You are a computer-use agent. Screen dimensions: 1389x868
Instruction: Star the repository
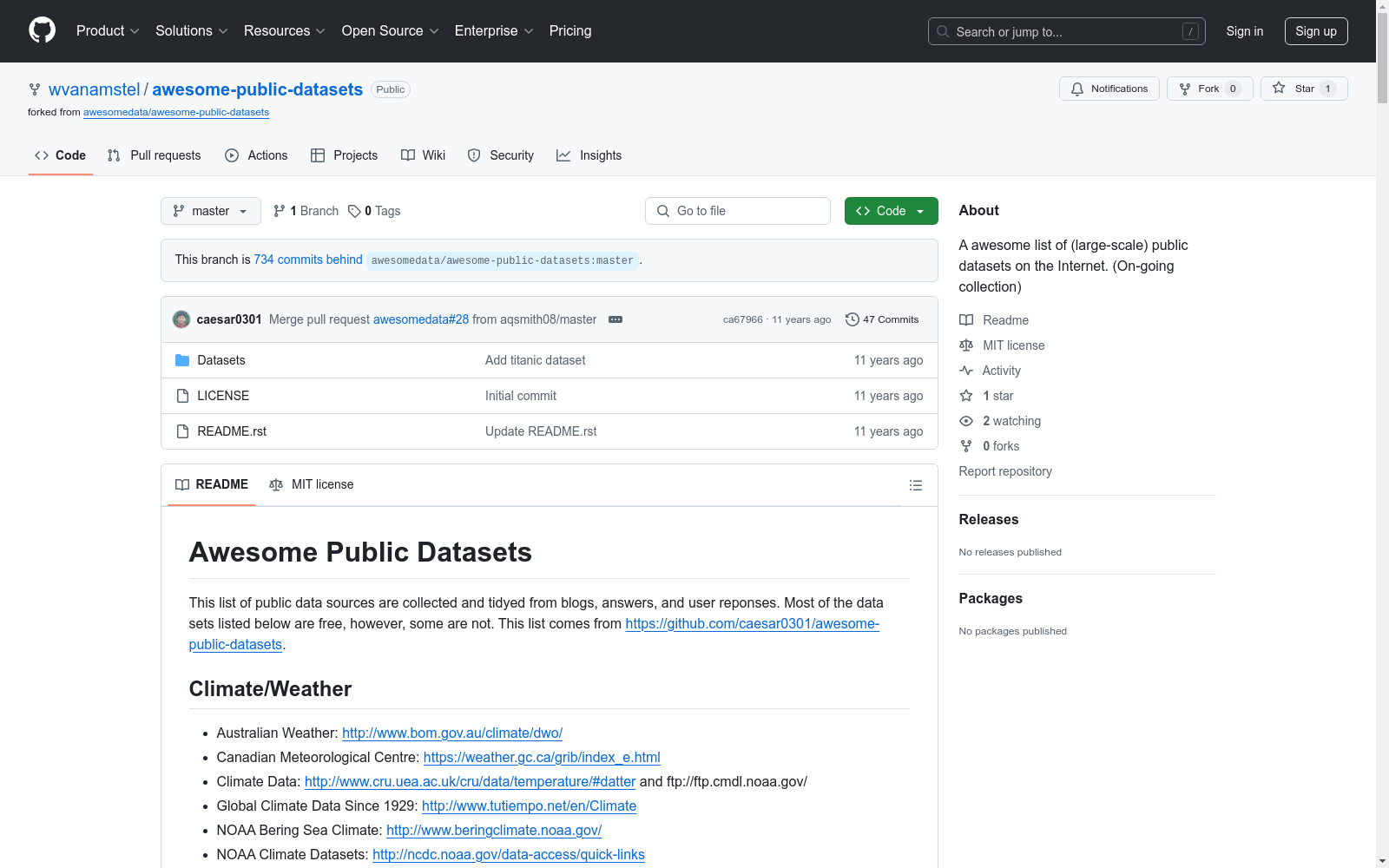1304,89
